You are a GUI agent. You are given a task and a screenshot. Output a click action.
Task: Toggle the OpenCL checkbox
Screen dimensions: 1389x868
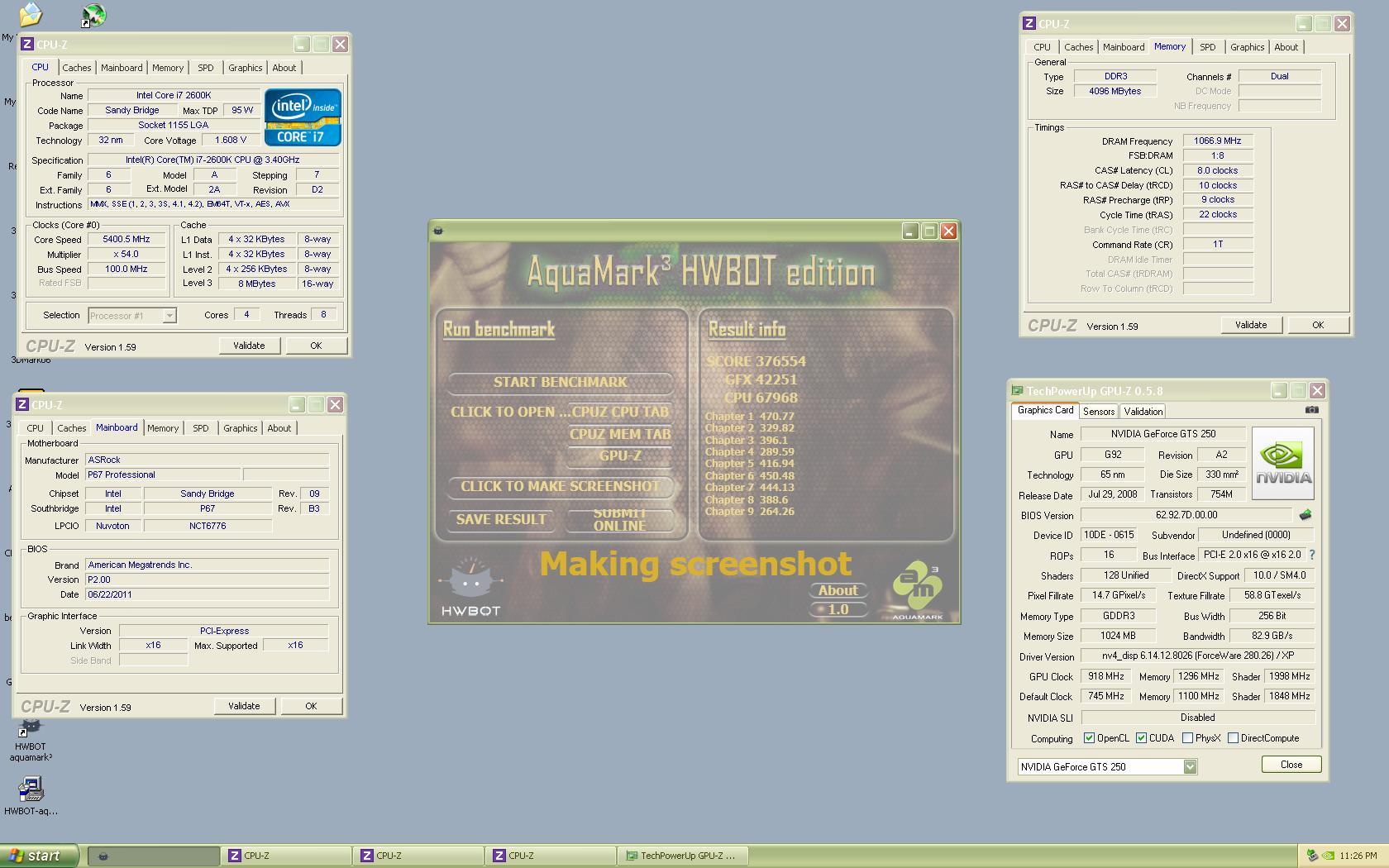[x=1089, y=738]
